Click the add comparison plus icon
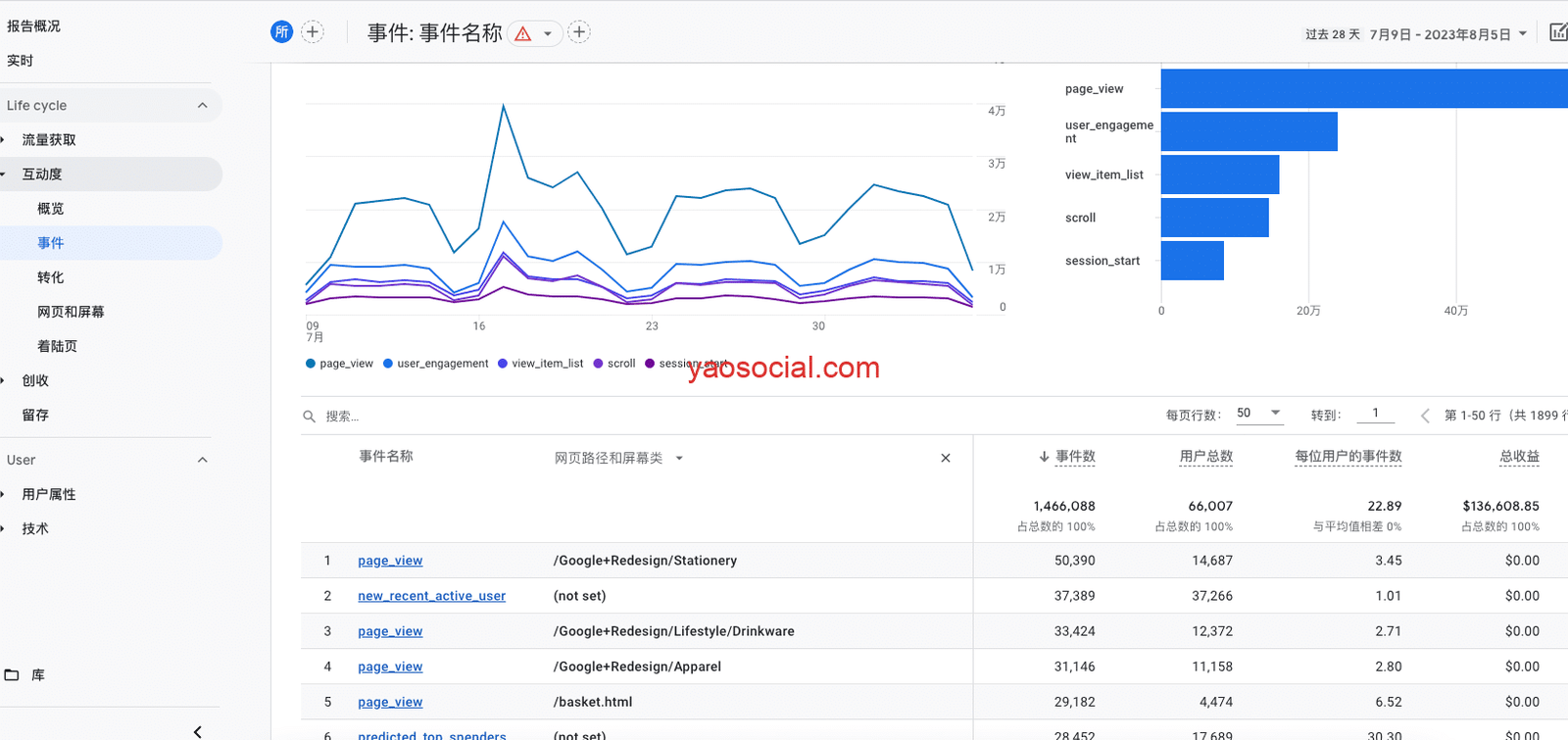This screenshot has width=1568, height=740. tap(313, 32)
